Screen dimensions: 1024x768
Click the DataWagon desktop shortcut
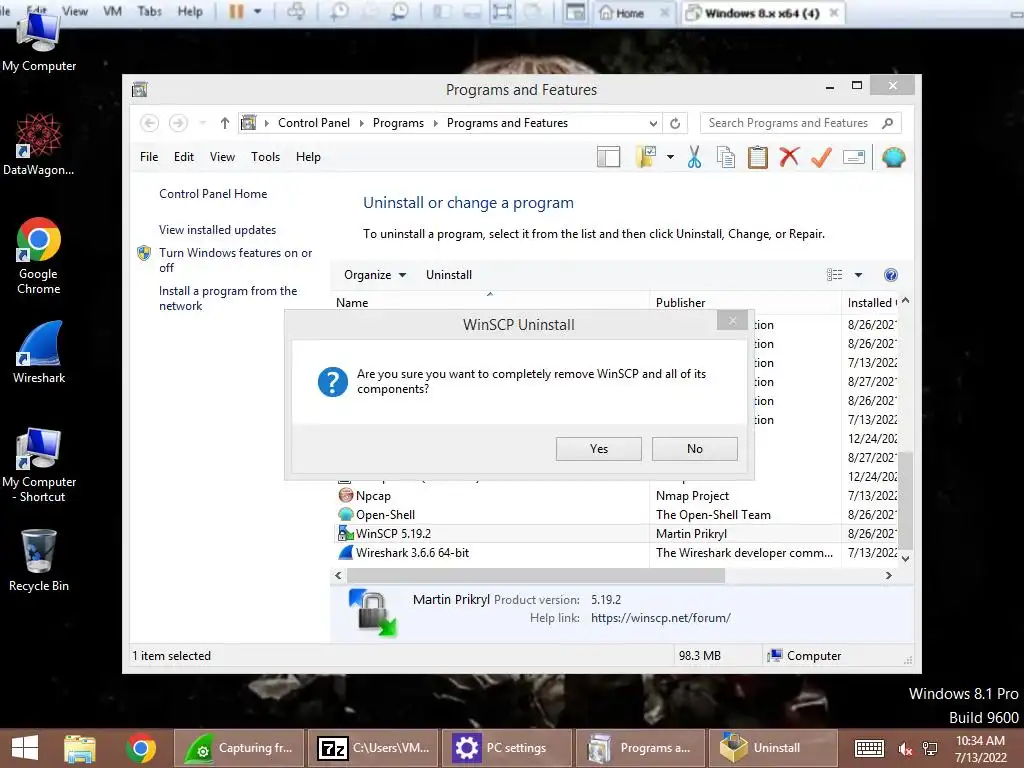pyautogui.click(x=39, y=144)
